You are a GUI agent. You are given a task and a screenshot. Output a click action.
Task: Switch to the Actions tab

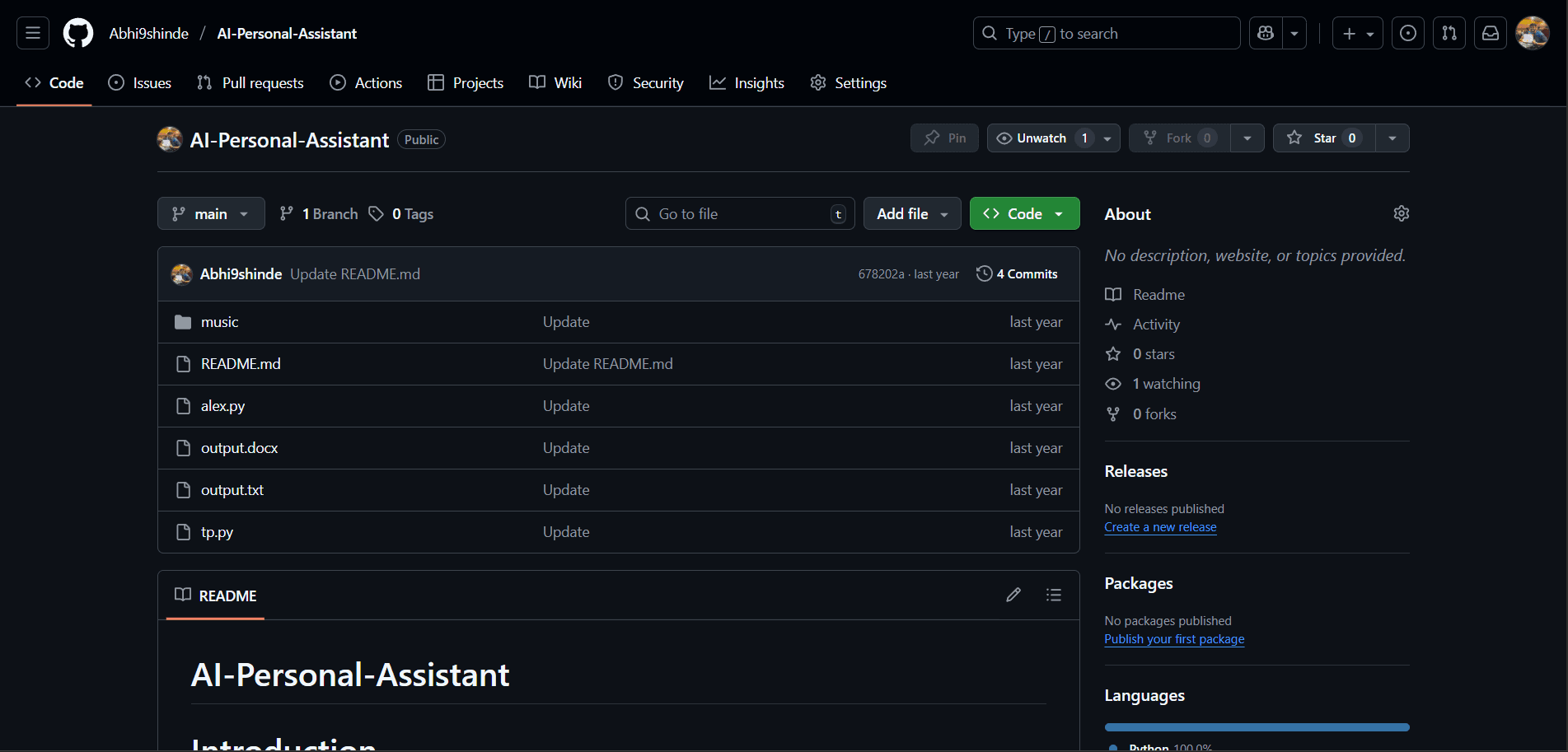[366, 83]
